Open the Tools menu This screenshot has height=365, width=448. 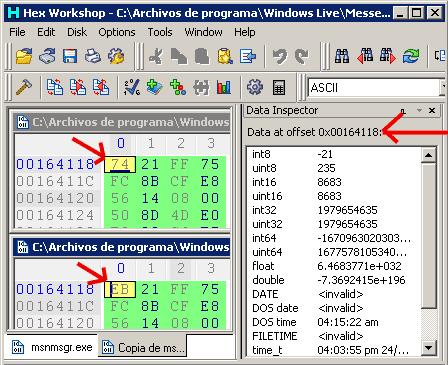point(160,32)
